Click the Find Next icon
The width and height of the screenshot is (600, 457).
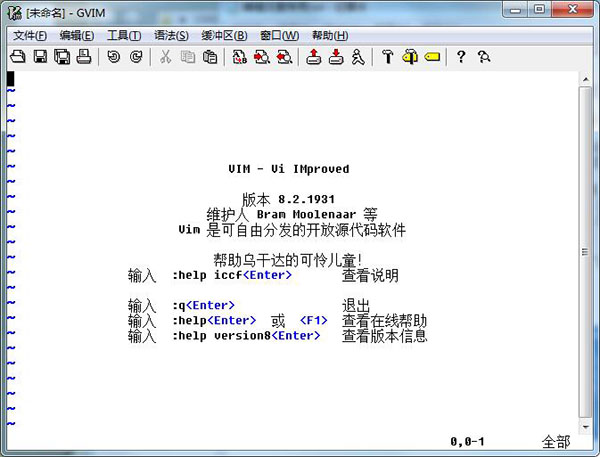tap(262, 57)
